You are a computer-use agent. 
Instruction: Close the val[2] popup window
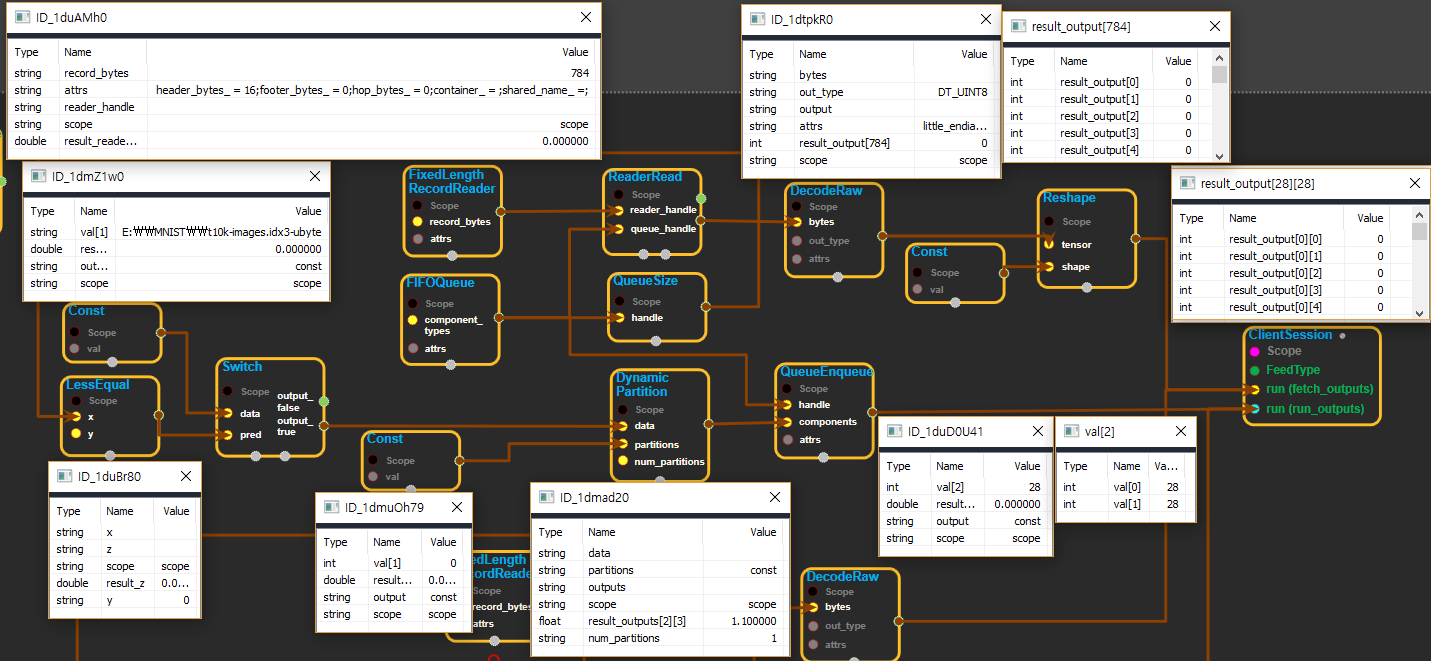click(1181, 432)
